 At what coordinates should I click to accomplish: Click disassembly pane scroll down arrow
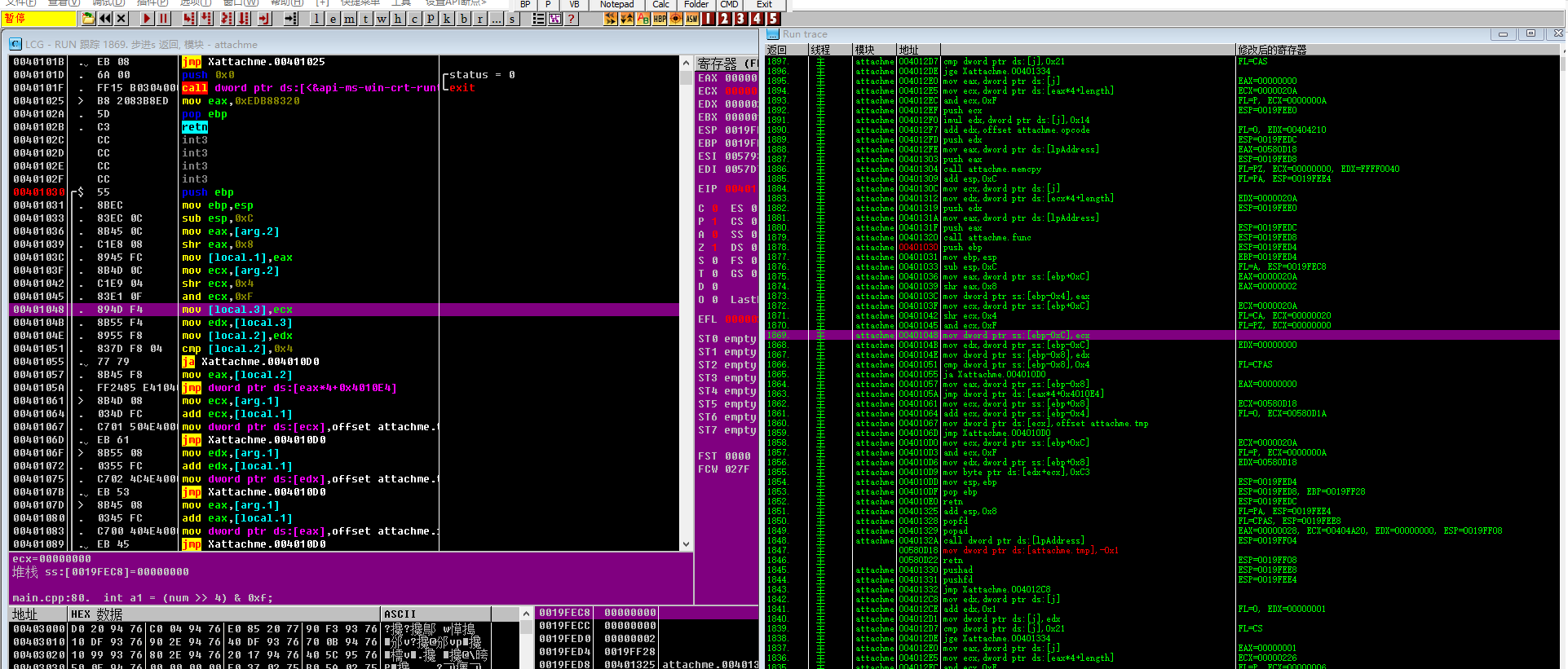pos(686,544)
